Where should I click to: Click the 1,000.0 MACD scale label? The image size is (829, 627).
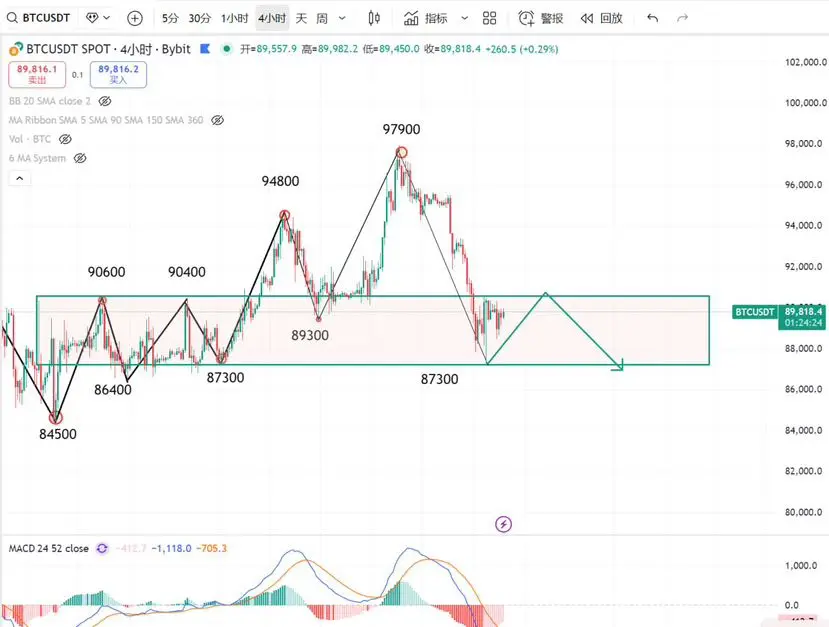[x=800, y=566]
